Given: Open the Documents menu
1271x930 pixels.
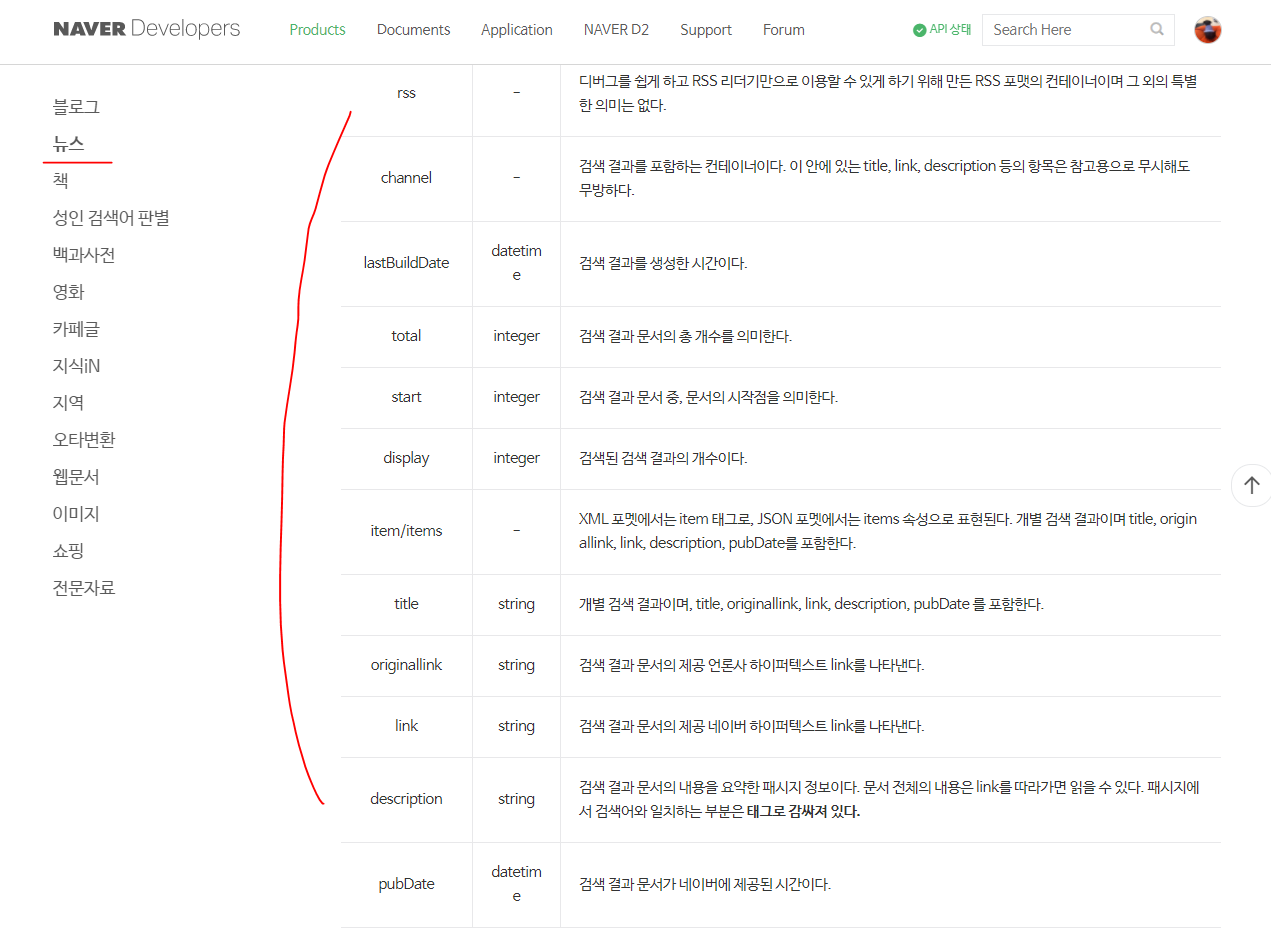Looking at the screenshot, I should pos(413,29).
